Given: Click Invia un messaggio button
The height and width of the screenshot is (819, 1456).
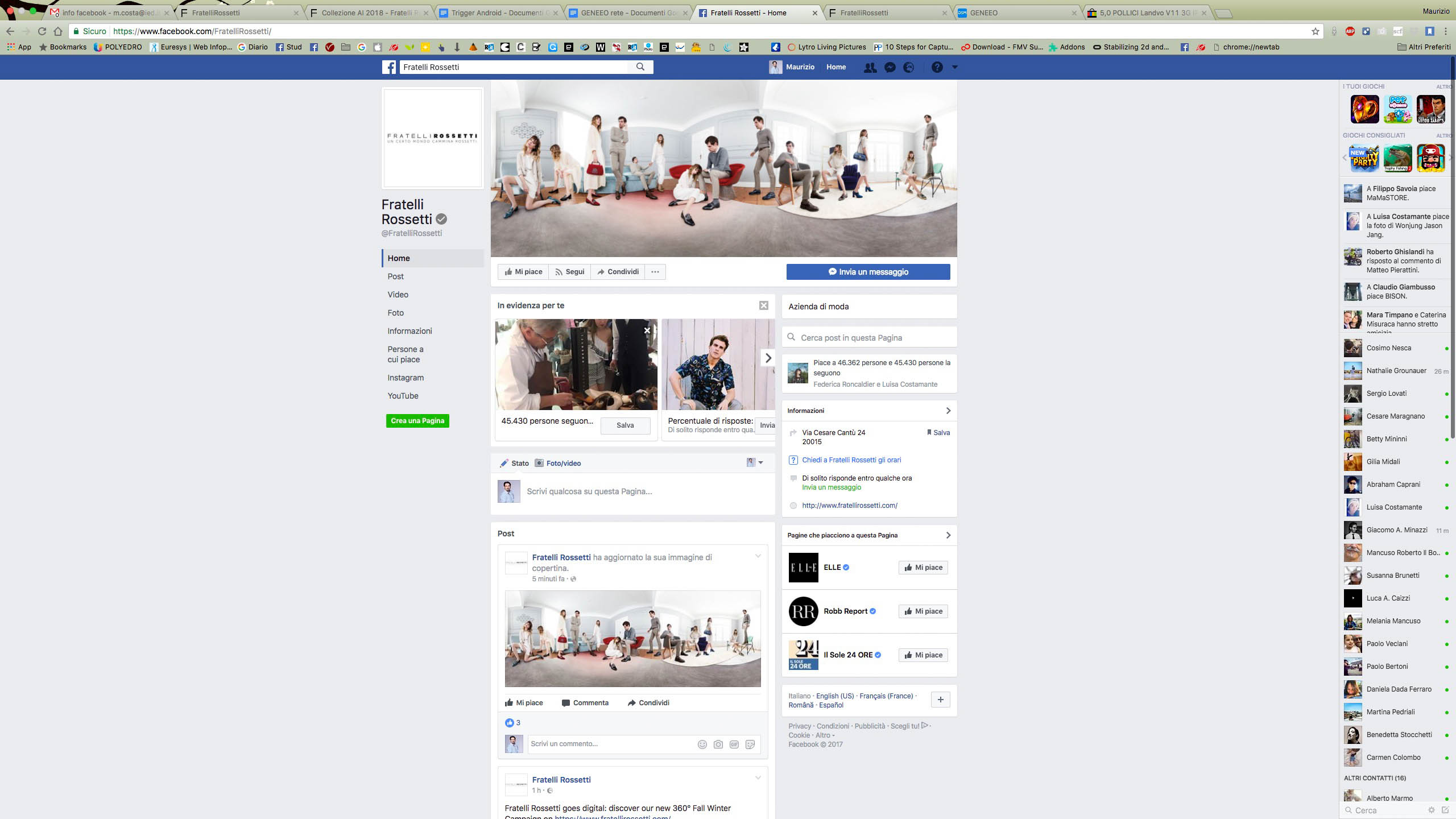Looking at the screenshot, I should click(868, 272).
